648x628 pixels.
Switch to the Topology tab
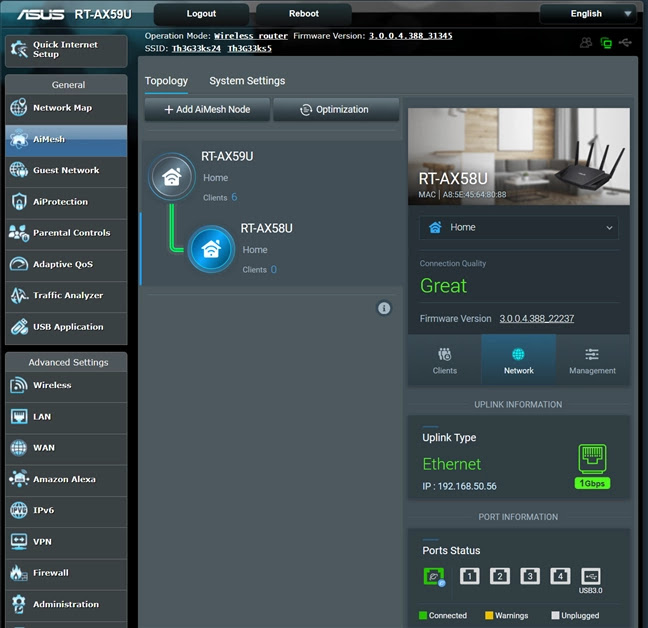(166, 81)
